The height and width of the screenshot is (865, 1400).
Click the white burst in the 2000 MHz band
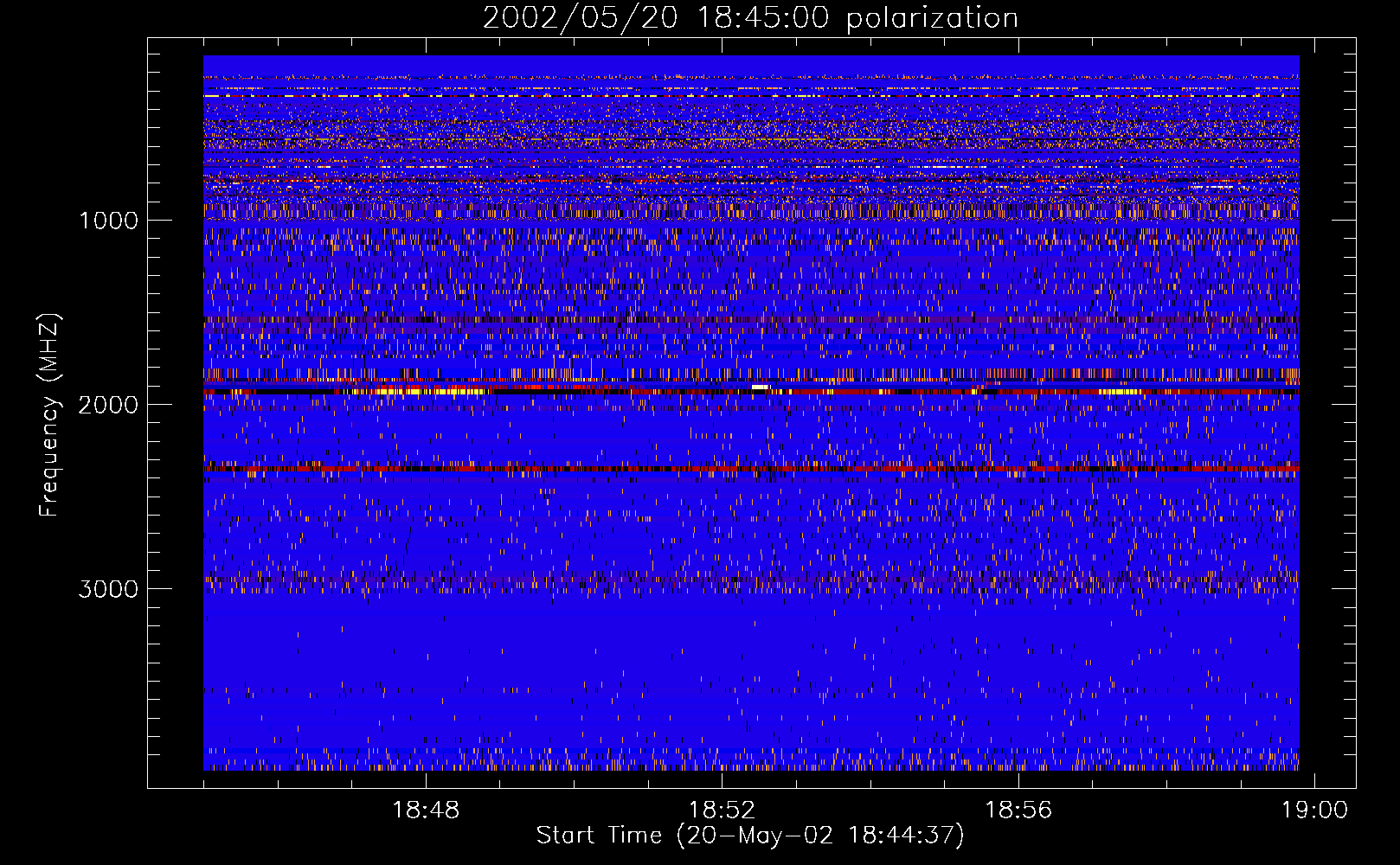point(761,387)
